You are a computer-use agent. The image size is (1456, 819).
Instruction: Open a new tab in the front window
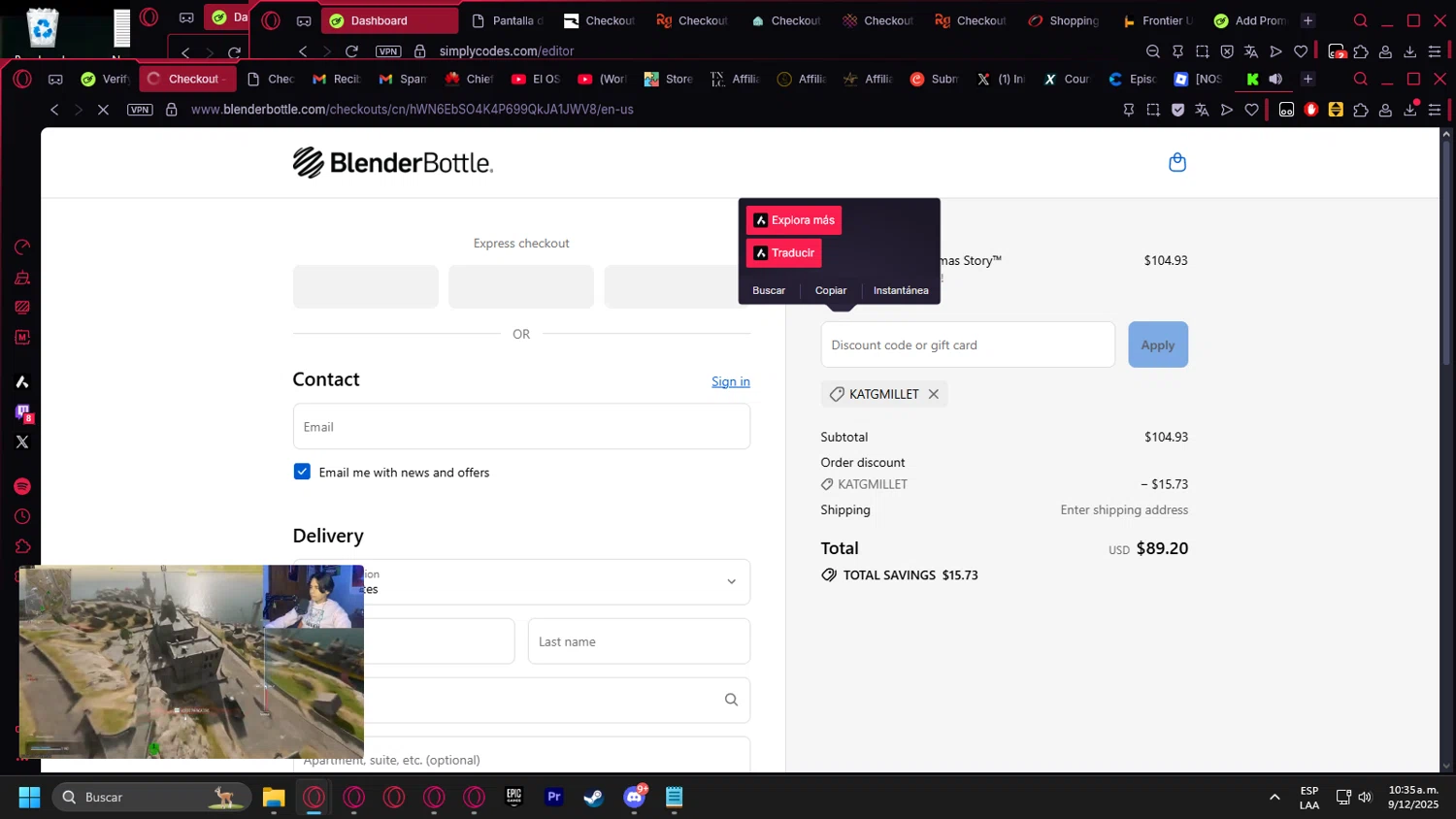(1307, 79)
